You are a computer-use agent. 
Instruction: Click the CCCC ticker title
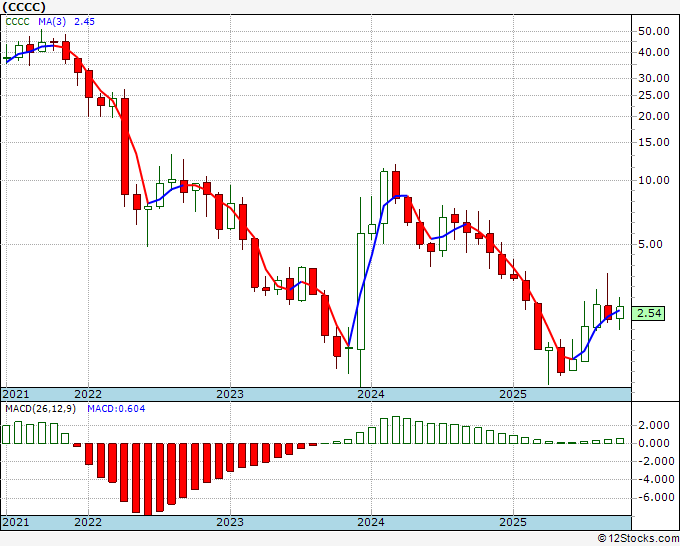click(24, 7)
